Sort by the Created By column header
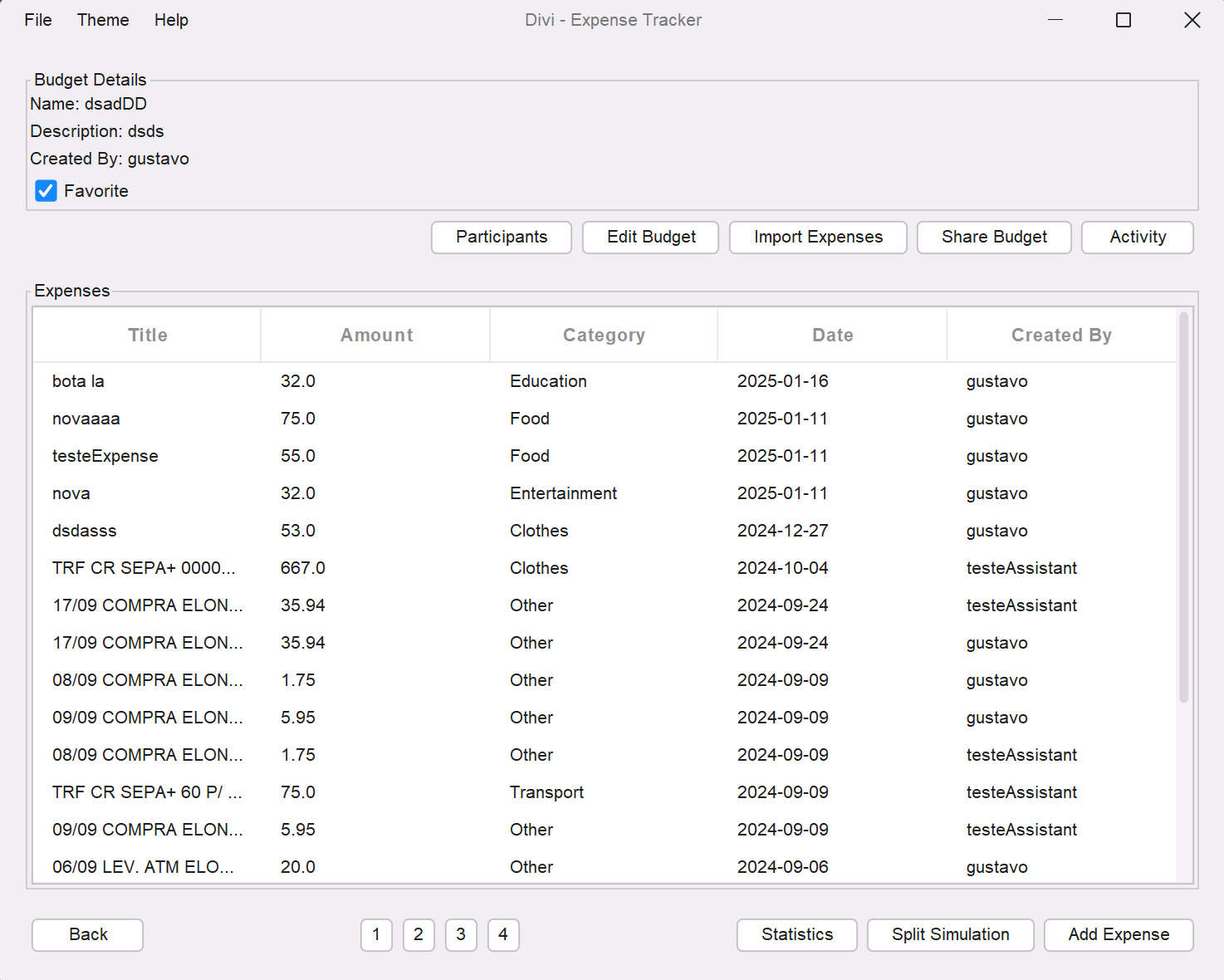 1061,336
